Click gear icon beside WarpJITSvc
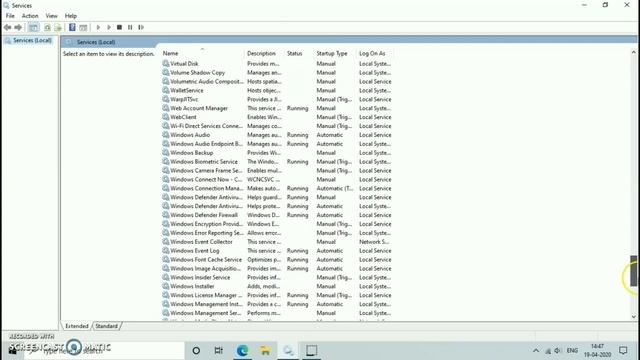The height and width of the screenshot is (360, 640). [165, 99]
